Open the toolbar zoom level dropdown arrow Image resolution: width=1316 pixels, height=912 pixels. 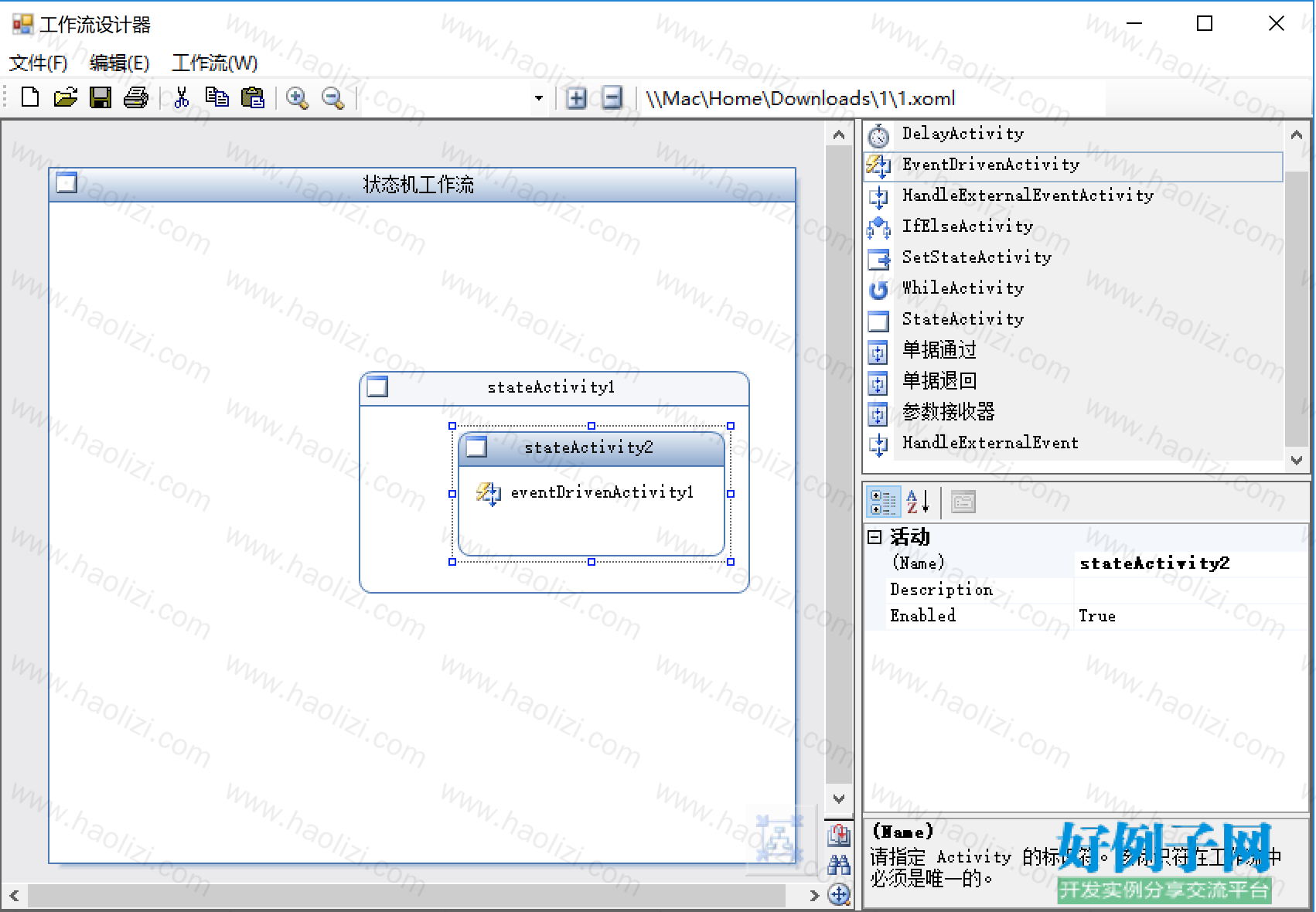point(539,98)
